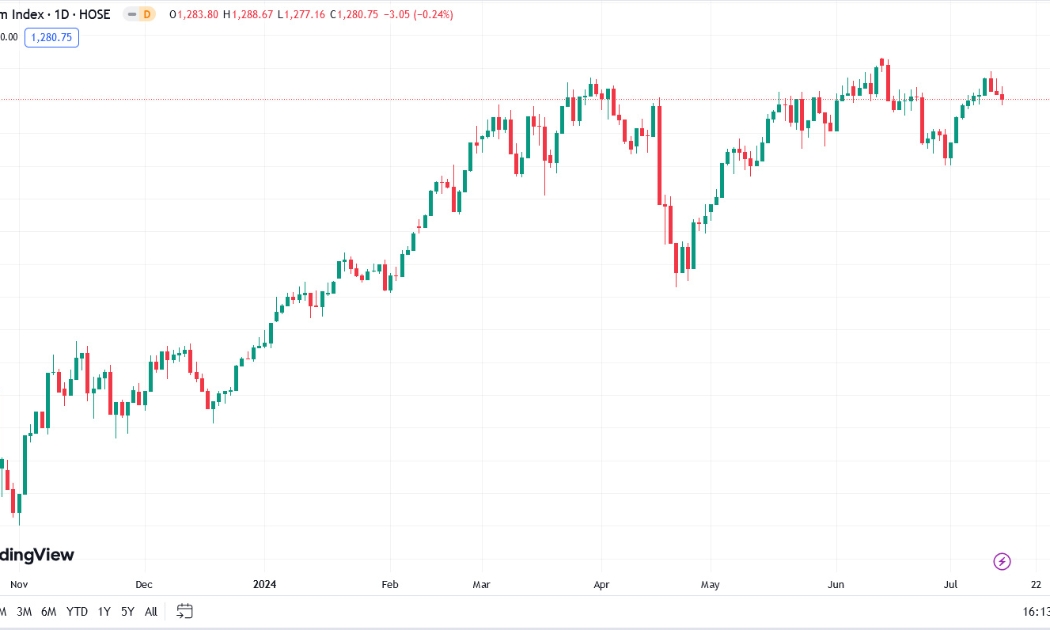Select the 6M time range
This screenshot has width=1050, height=630.
point(49,611)
